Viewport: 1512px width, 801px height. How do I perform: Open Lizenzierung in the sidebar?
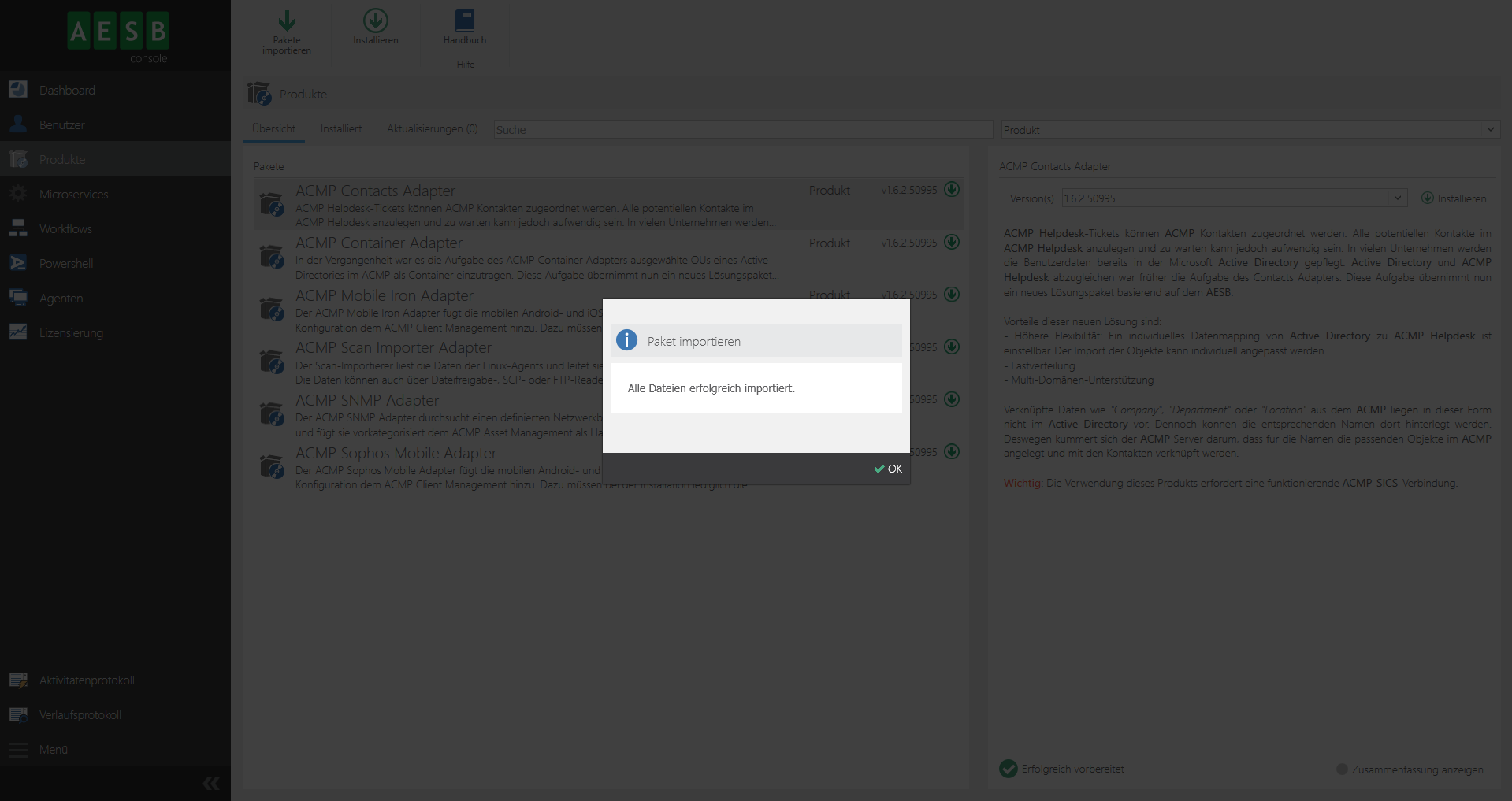(x=71, y=333)
